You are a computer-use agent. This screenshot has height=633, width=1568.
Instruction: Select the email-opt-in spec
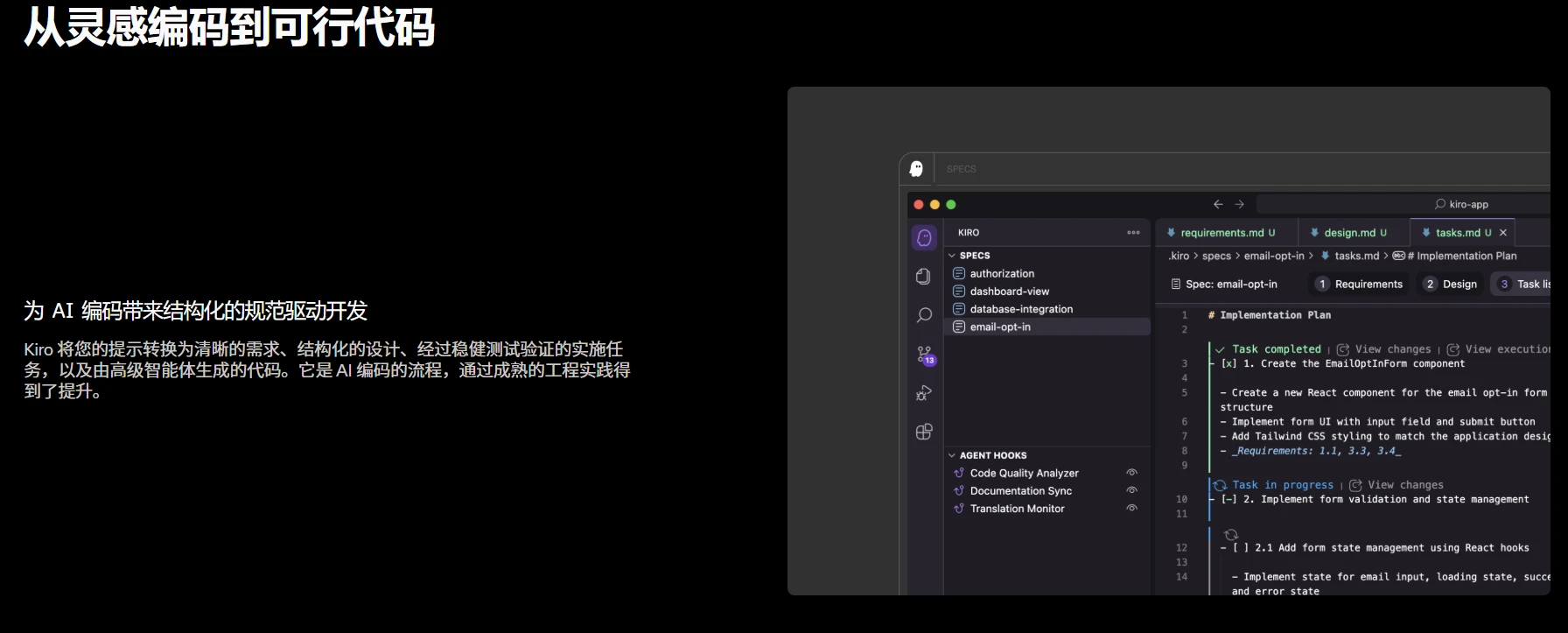(x=1048, y=327)
